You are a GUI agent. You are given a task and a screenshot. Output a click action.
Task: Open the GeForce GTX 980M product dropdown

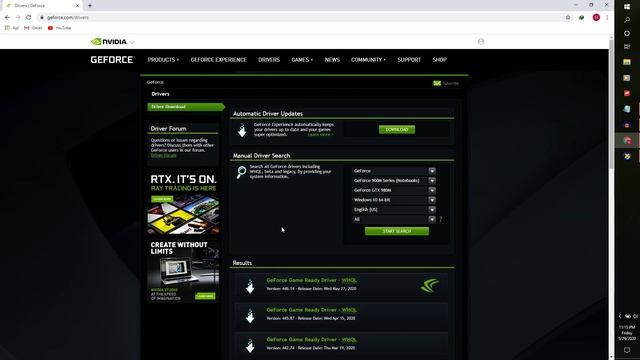tap(394, 190)
